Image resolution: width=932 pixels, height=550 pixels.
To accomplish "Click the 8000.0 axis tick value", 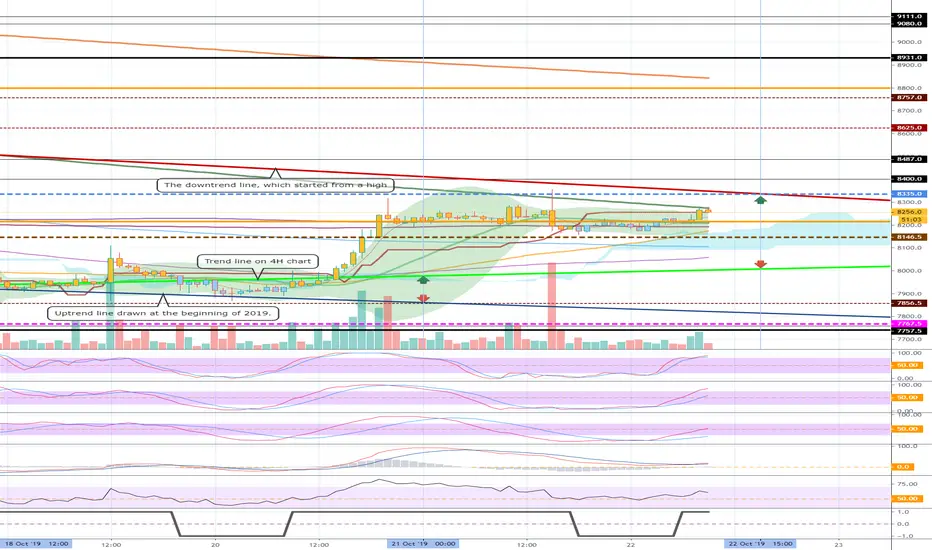I will pos(910,271).
